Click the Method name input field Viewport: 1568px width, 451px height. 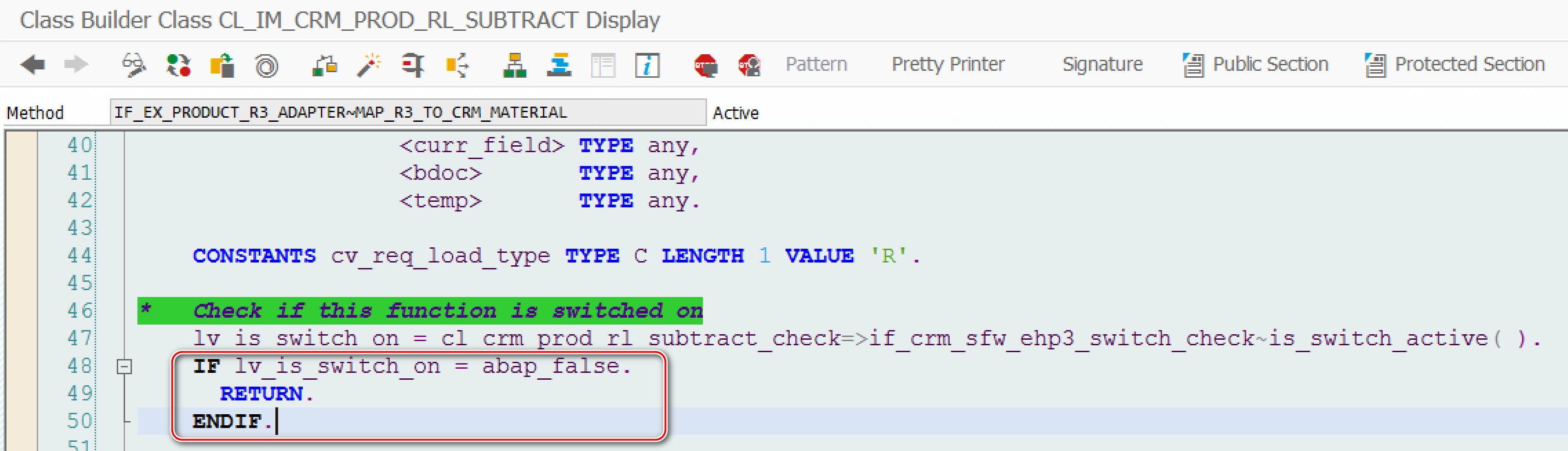pos(408,113)
